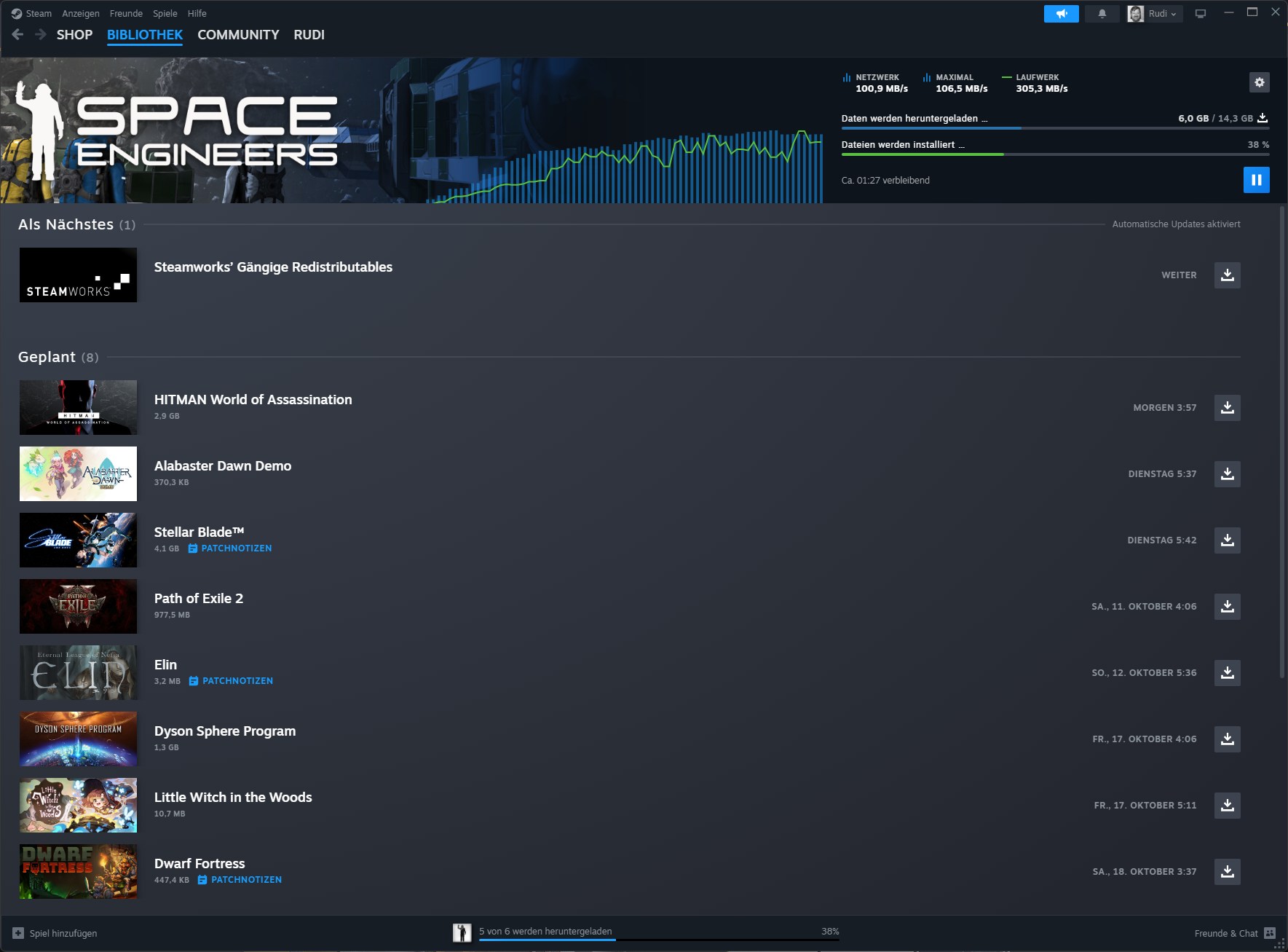Viewport: 1288px width, 952px height.
Task: Go back with the left arrow
Action: coord(18,35)
